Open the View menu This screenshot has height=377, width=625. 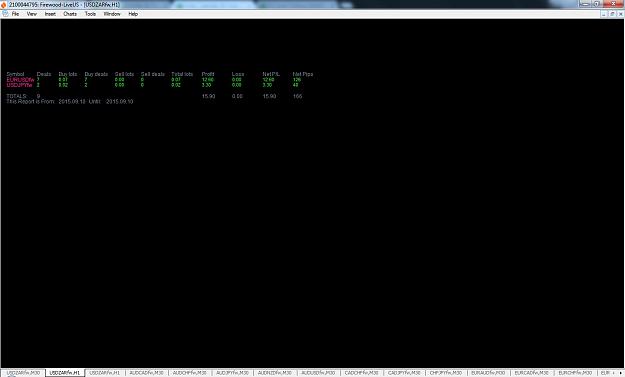pyautogui.click(x=31, y=14)
